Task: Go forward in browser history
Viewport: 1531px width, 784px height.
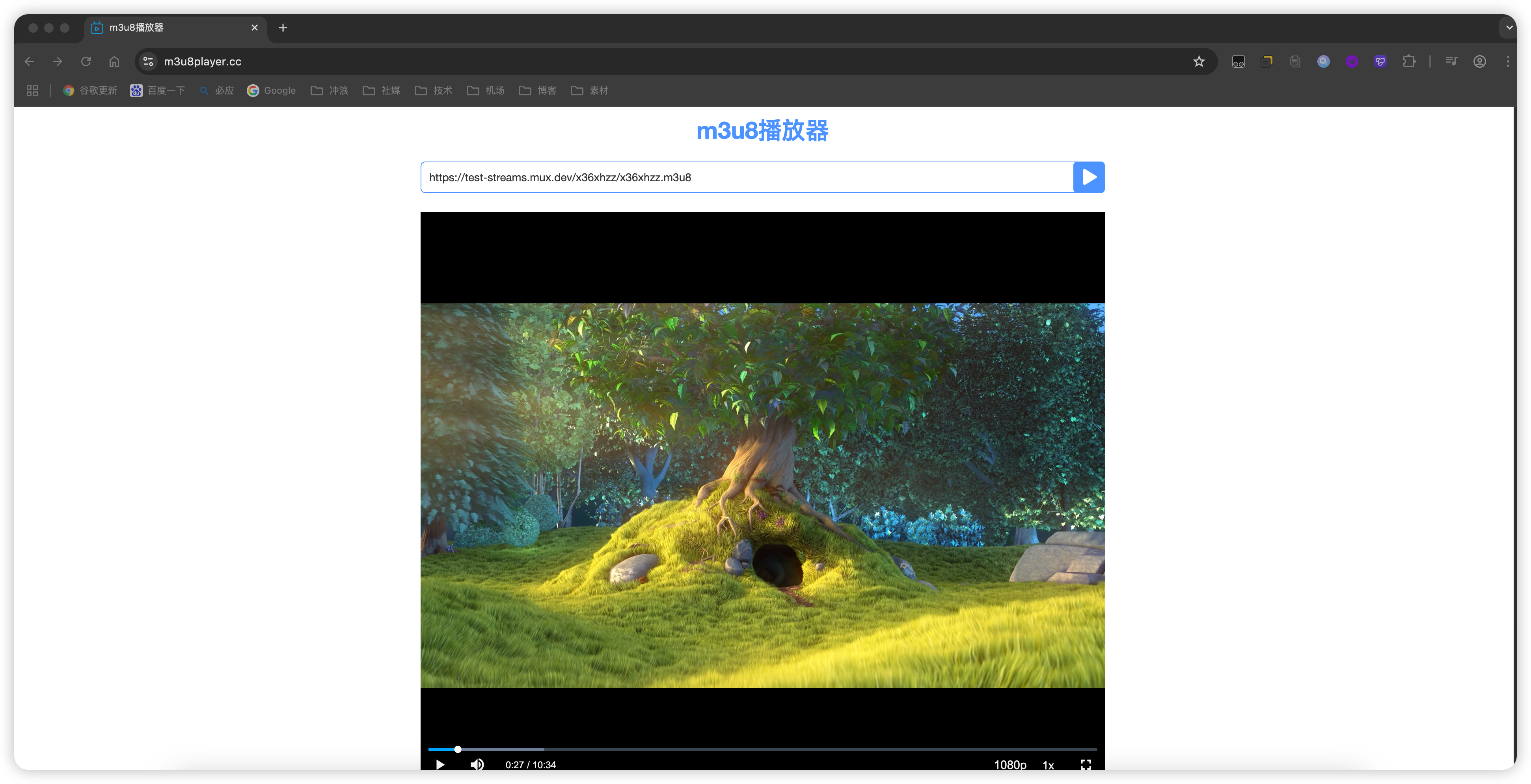Action: tap(57, 61)
